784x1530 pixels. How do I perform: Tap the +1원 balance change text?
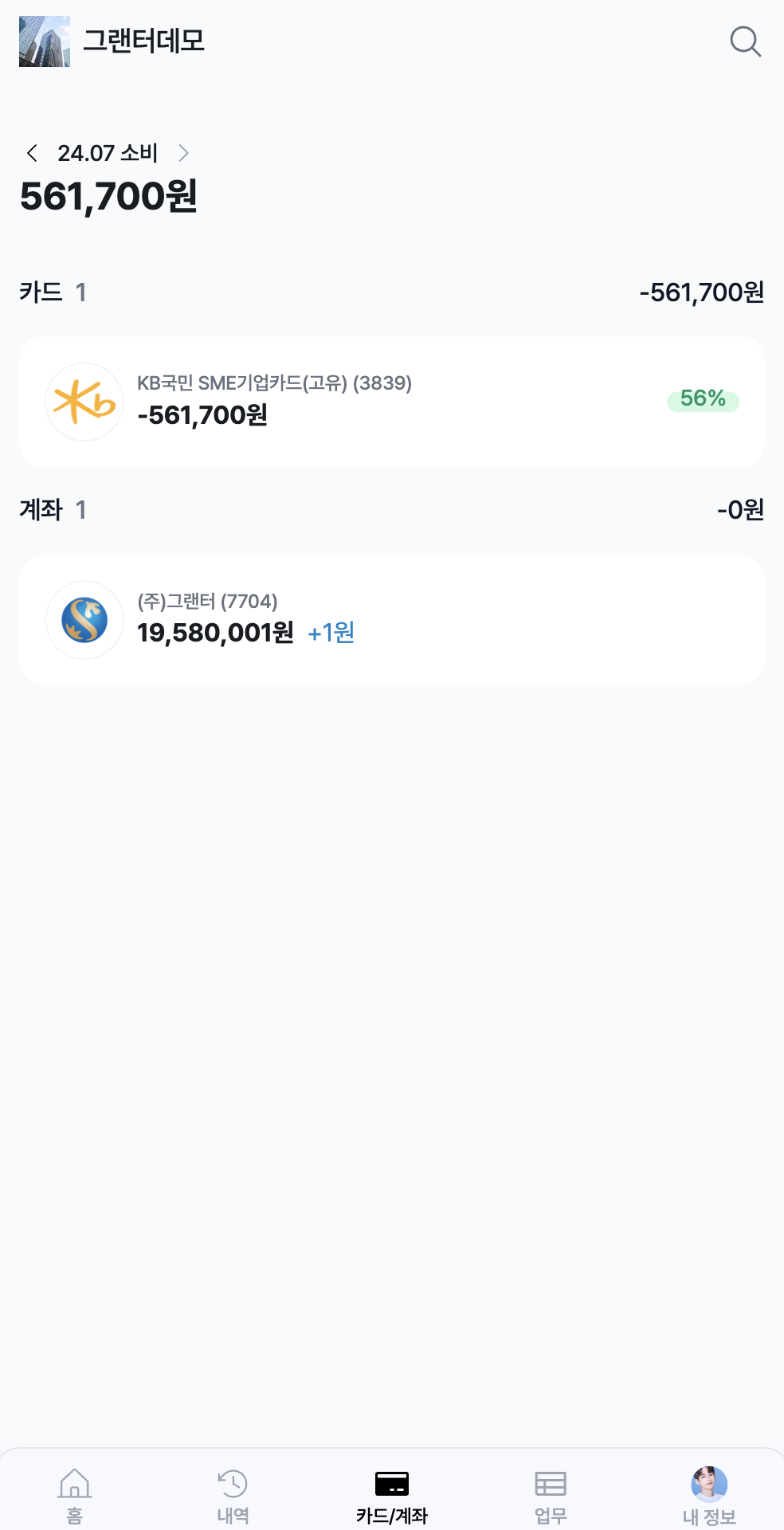[331, 633]
